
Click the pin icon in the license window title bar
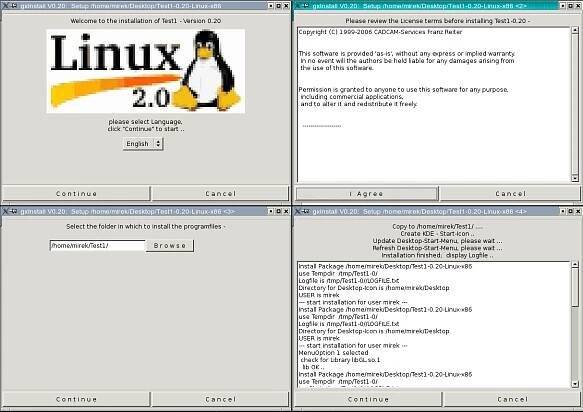(x=306, y=6)
